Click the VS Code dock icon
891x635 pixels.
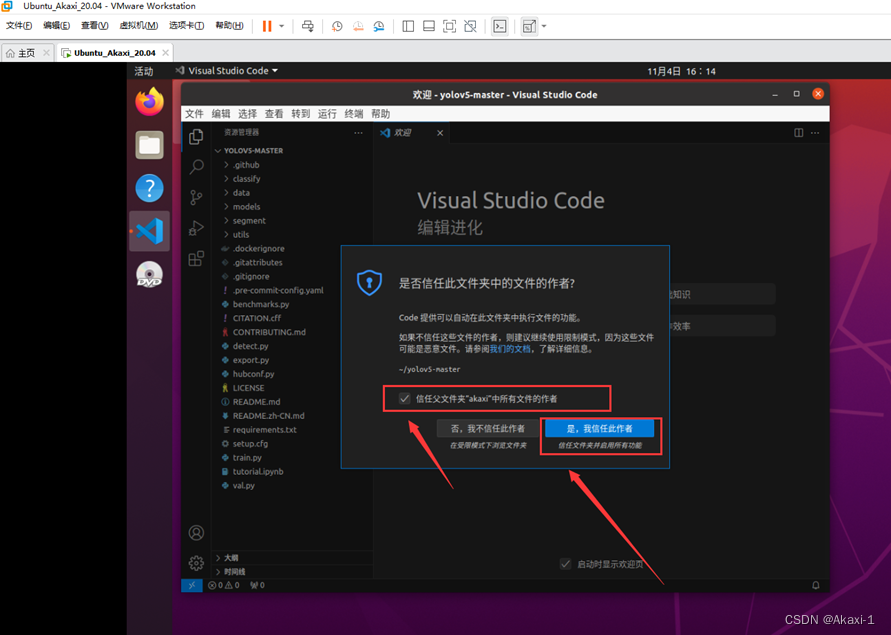[149, 231]
